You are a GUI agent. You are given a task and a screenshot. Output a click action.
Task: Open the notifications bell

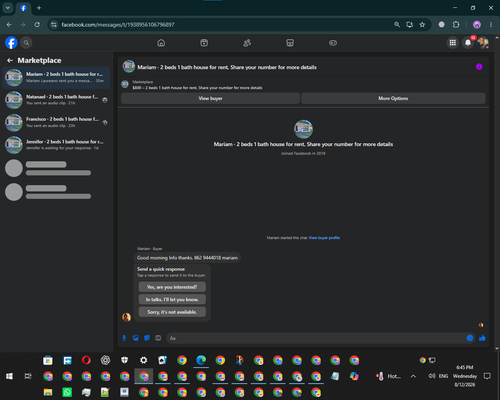click(468, 43)
